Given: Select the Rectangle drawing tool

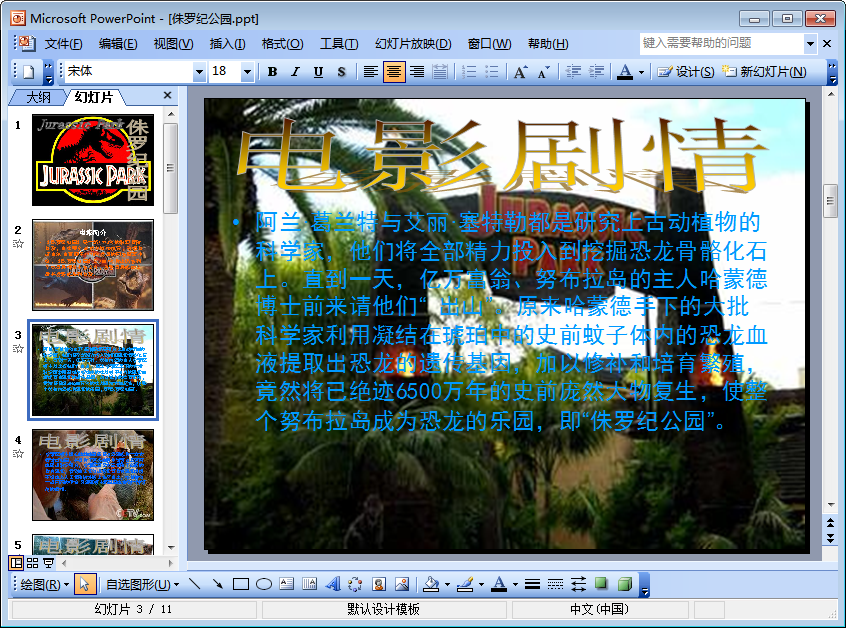Looking at the screenshot, I should click(241, 584).
